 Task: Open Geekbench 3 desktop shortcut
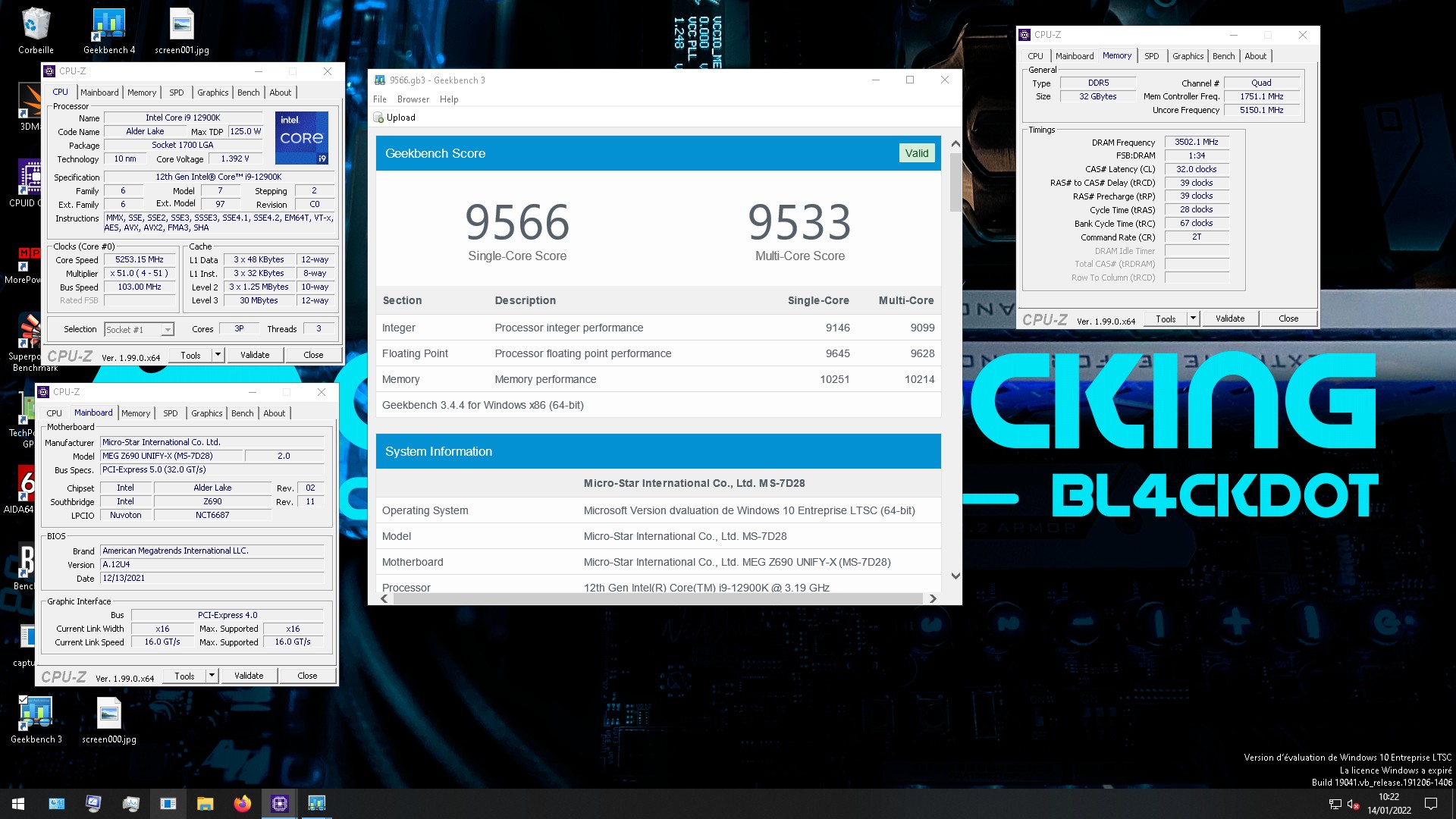[x=36, y=719]
